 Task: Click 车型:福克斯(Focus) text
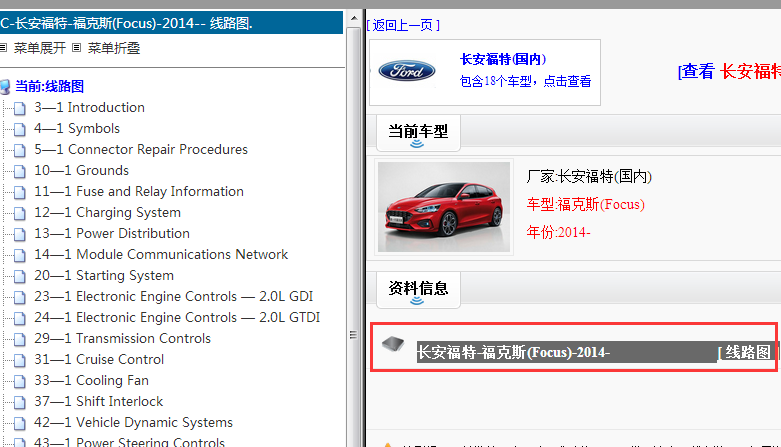(585, 204)
